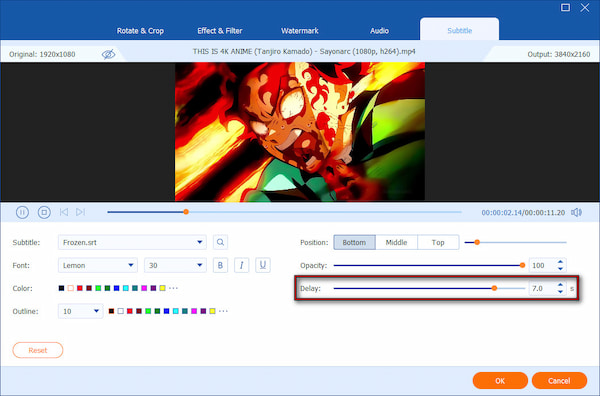The image size is (600, 396).
Task: Pick bright red subtitle Color swatch
Action: [80, 288]
